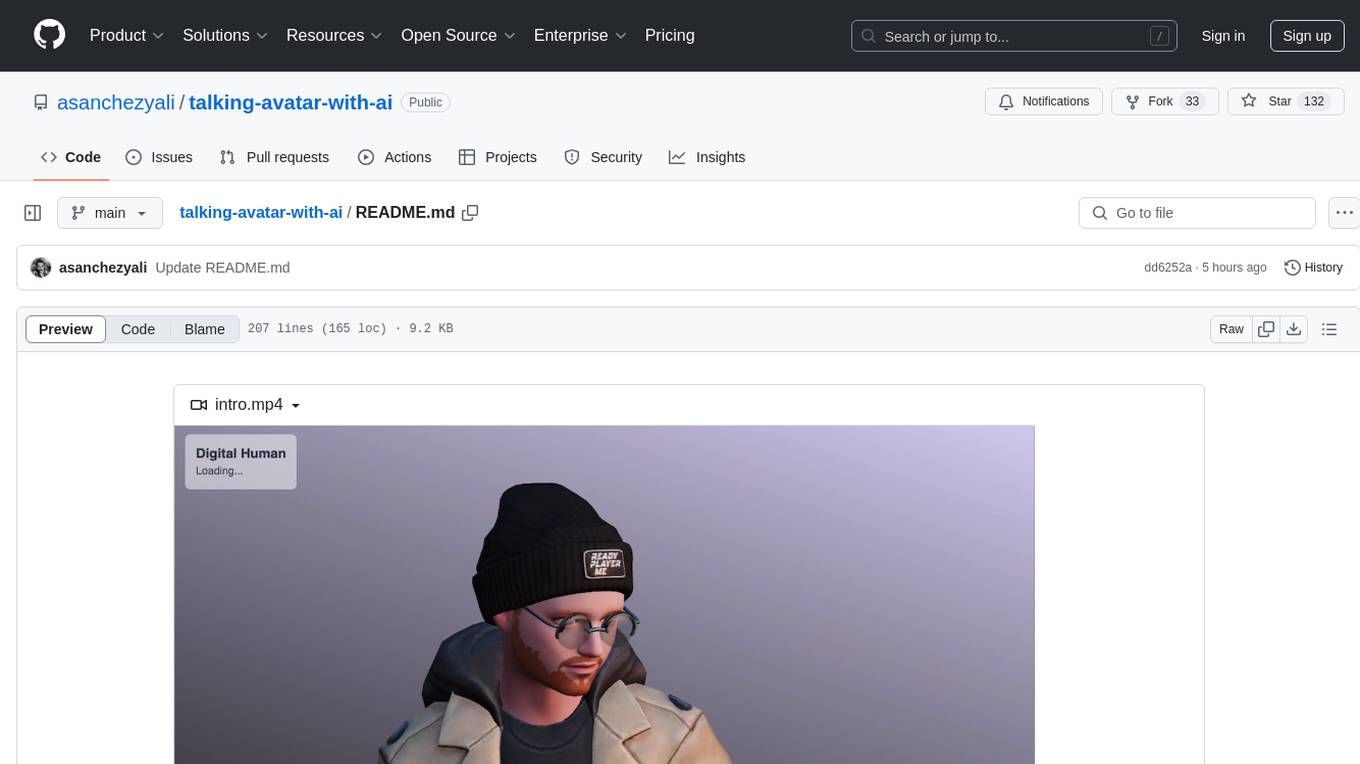The width and height of the screenshot is (1360, 764).
Task: Open commit dd6252a
Action: tap(1168, 268)
